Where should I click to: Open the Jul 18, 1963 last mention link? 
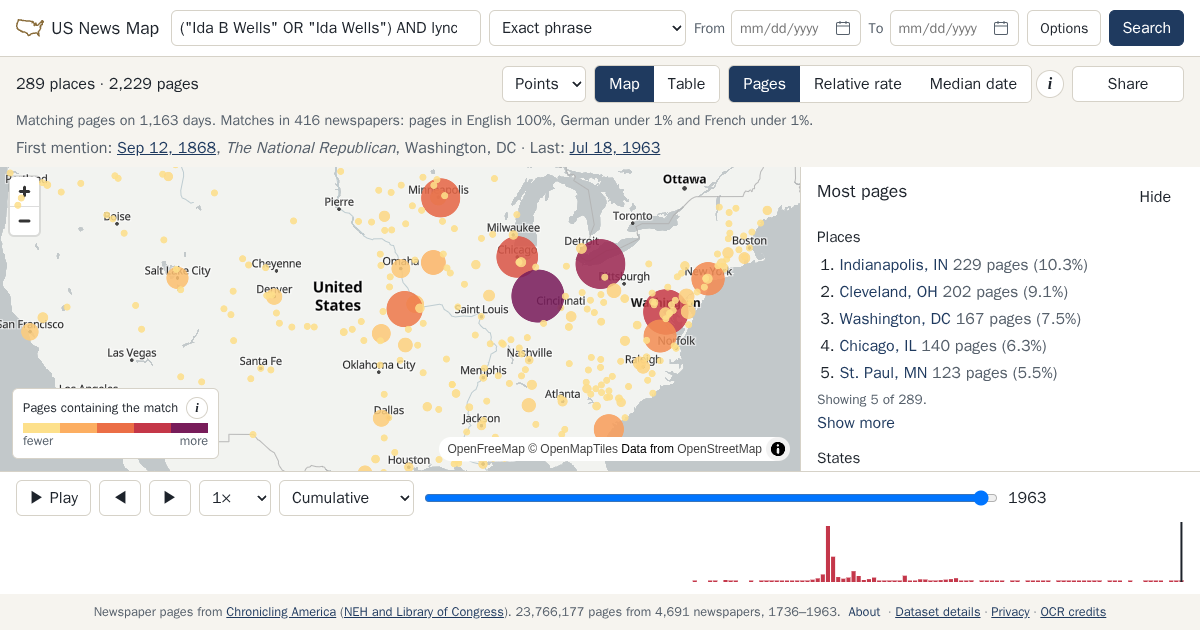click(615, 148)
